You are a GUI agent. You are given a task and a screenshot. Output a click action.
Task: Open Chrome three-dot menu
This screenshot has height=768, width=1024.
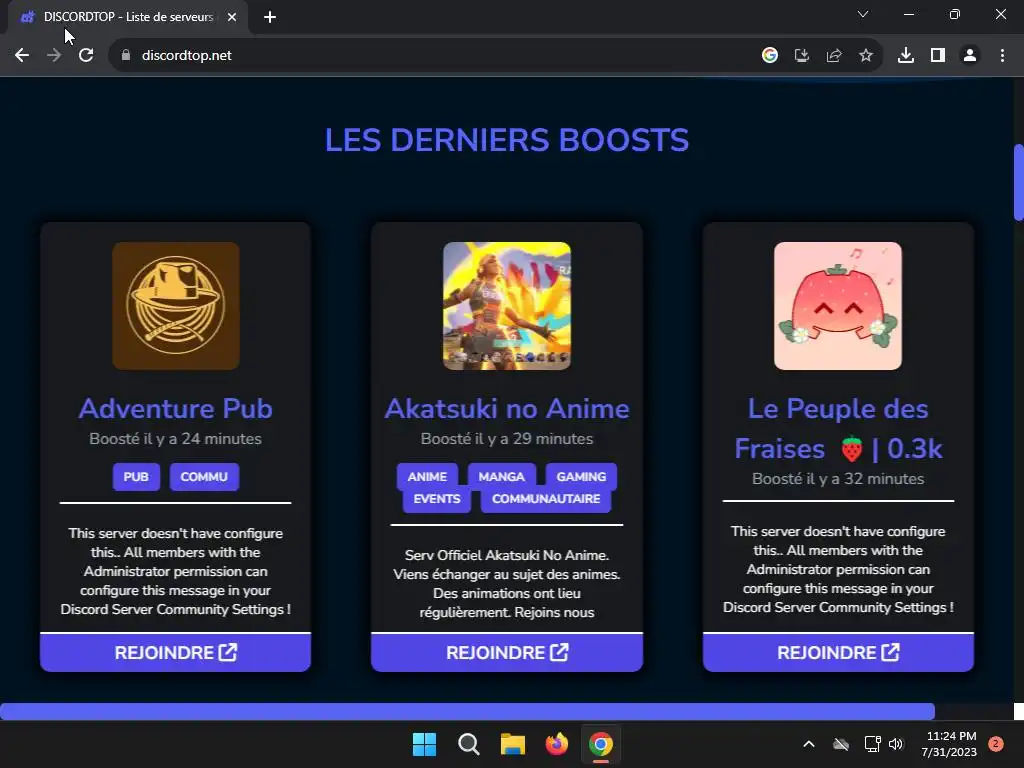tap(1002, 56)
